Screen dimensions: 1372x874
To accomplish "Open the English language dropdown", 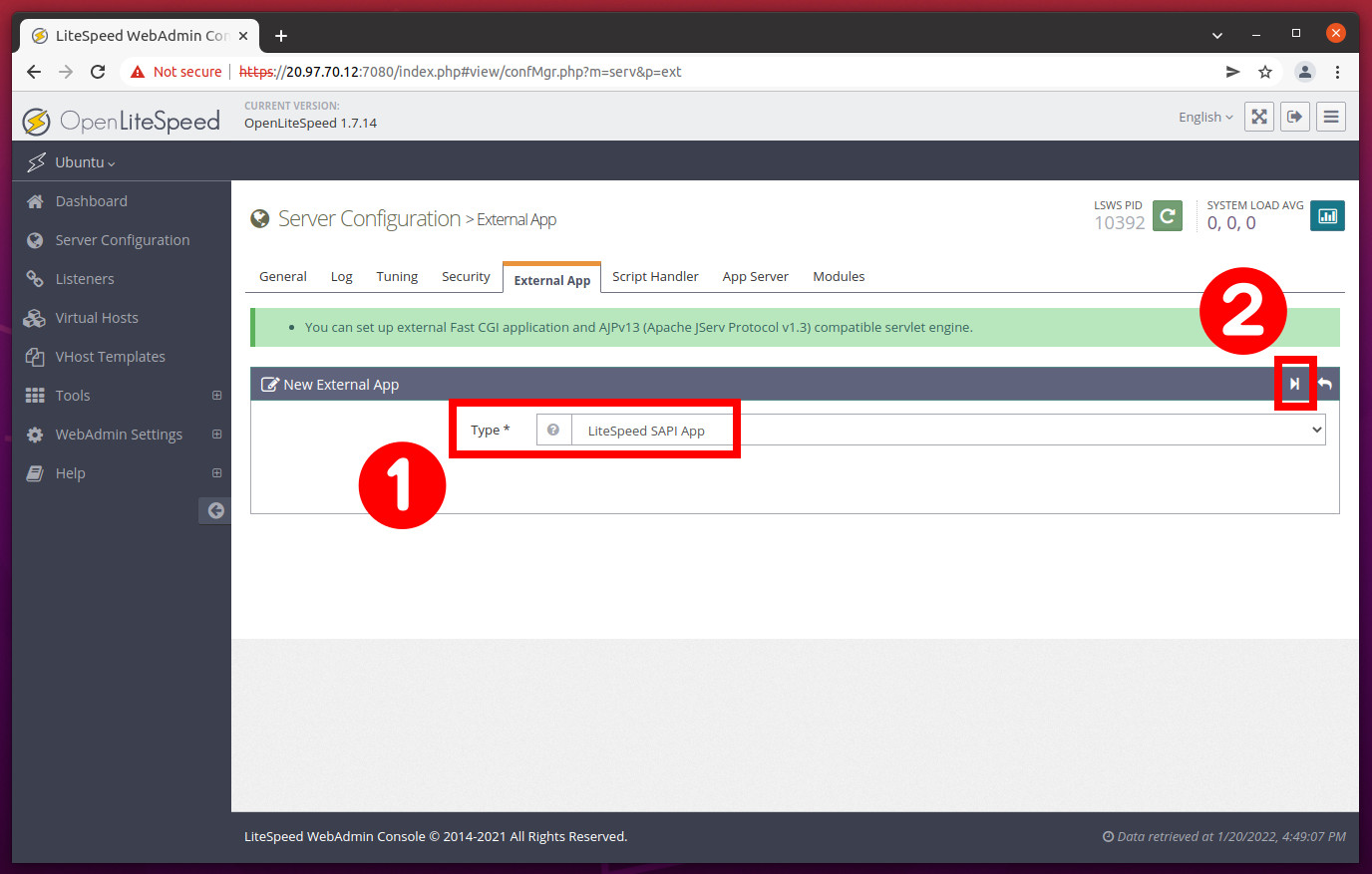I will coord(1205,117).
